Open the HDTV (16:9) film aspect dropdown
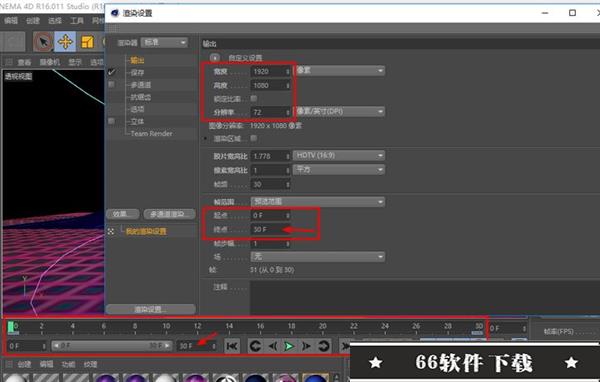Screen dimensions: 600x382 pyautogui.click(x=339, y=155)
